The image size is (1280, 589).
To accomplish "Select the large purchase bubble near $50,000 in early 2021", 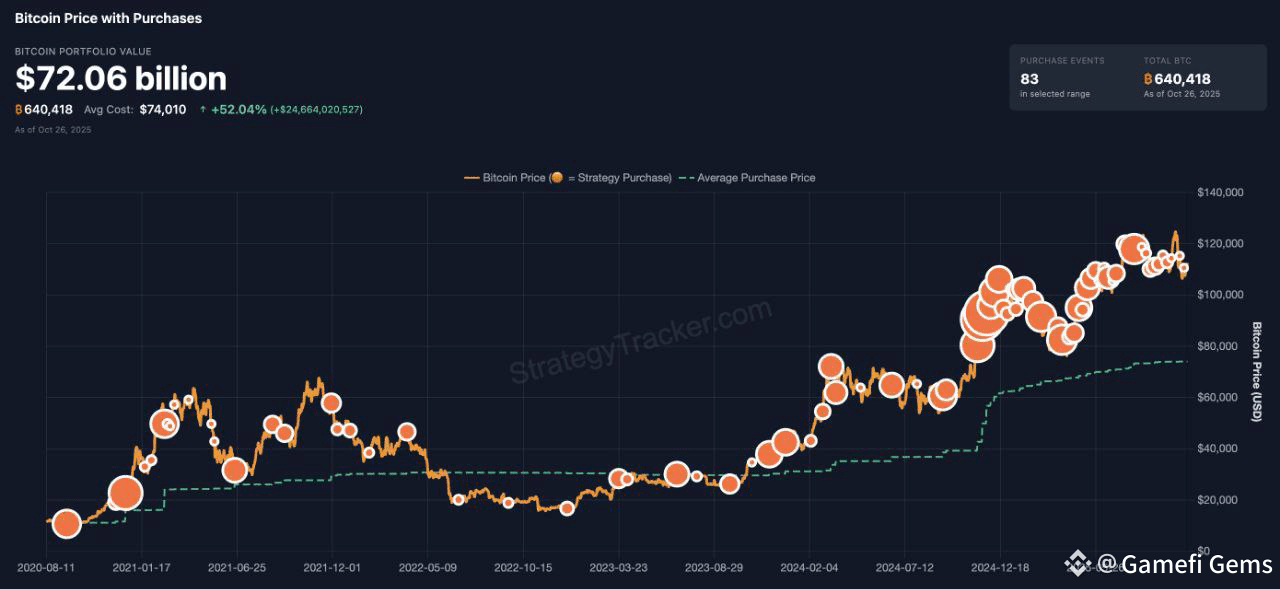I will (165, 423).
